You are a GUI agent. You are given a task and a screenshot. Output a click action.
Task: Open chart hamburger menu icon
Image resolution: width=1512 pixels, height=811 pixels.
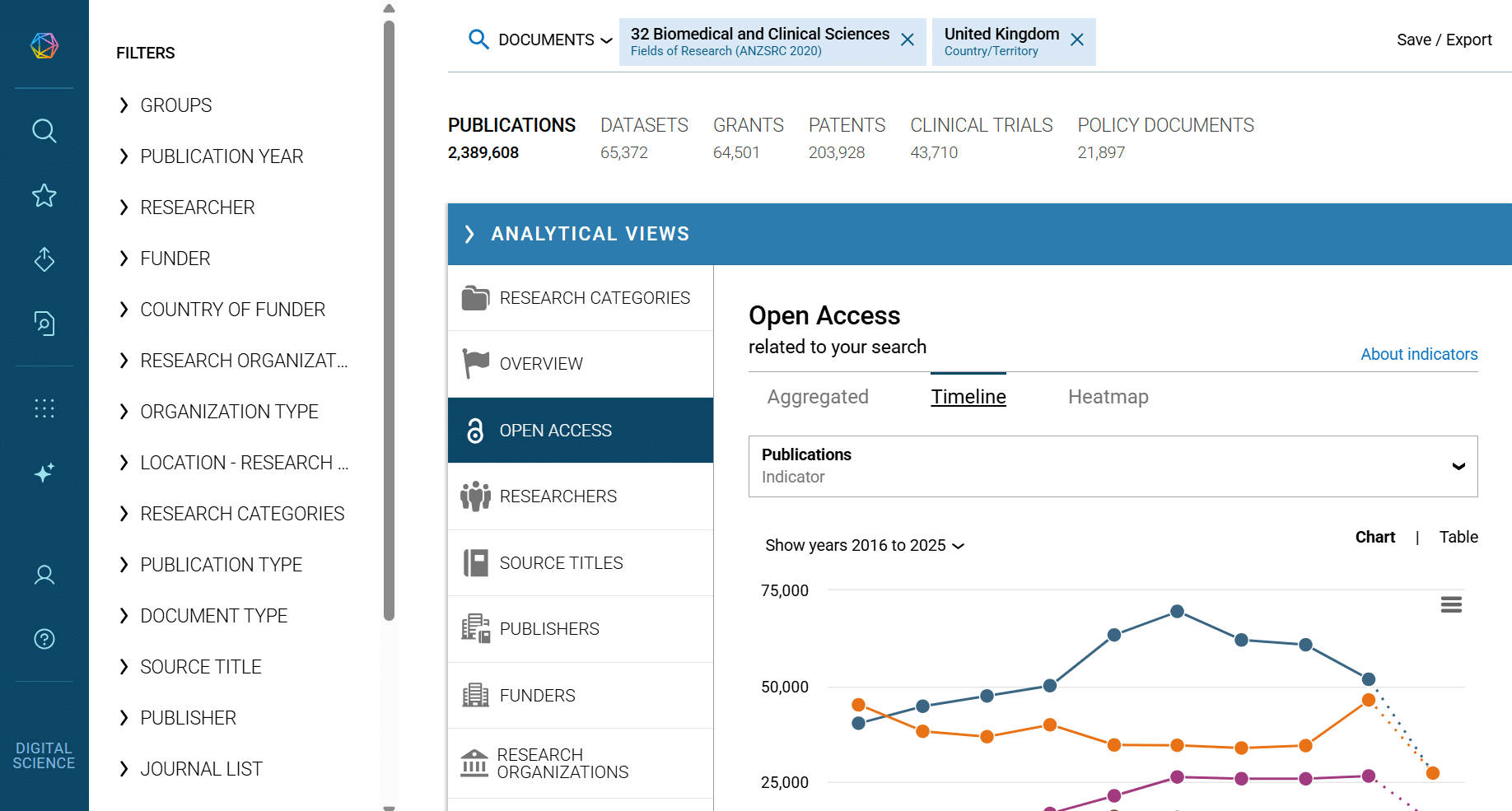(x=1451, y=605)
